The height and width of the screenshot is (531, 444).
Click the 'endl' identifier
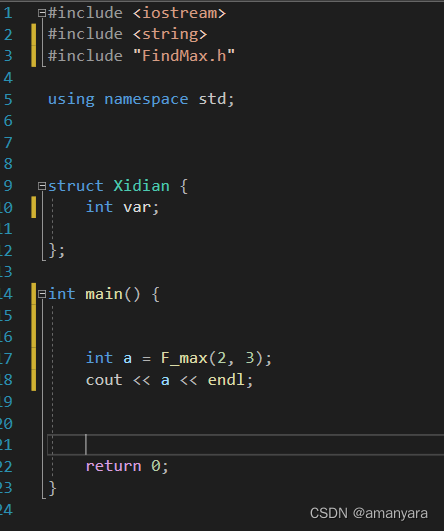(x=226, y=380)
